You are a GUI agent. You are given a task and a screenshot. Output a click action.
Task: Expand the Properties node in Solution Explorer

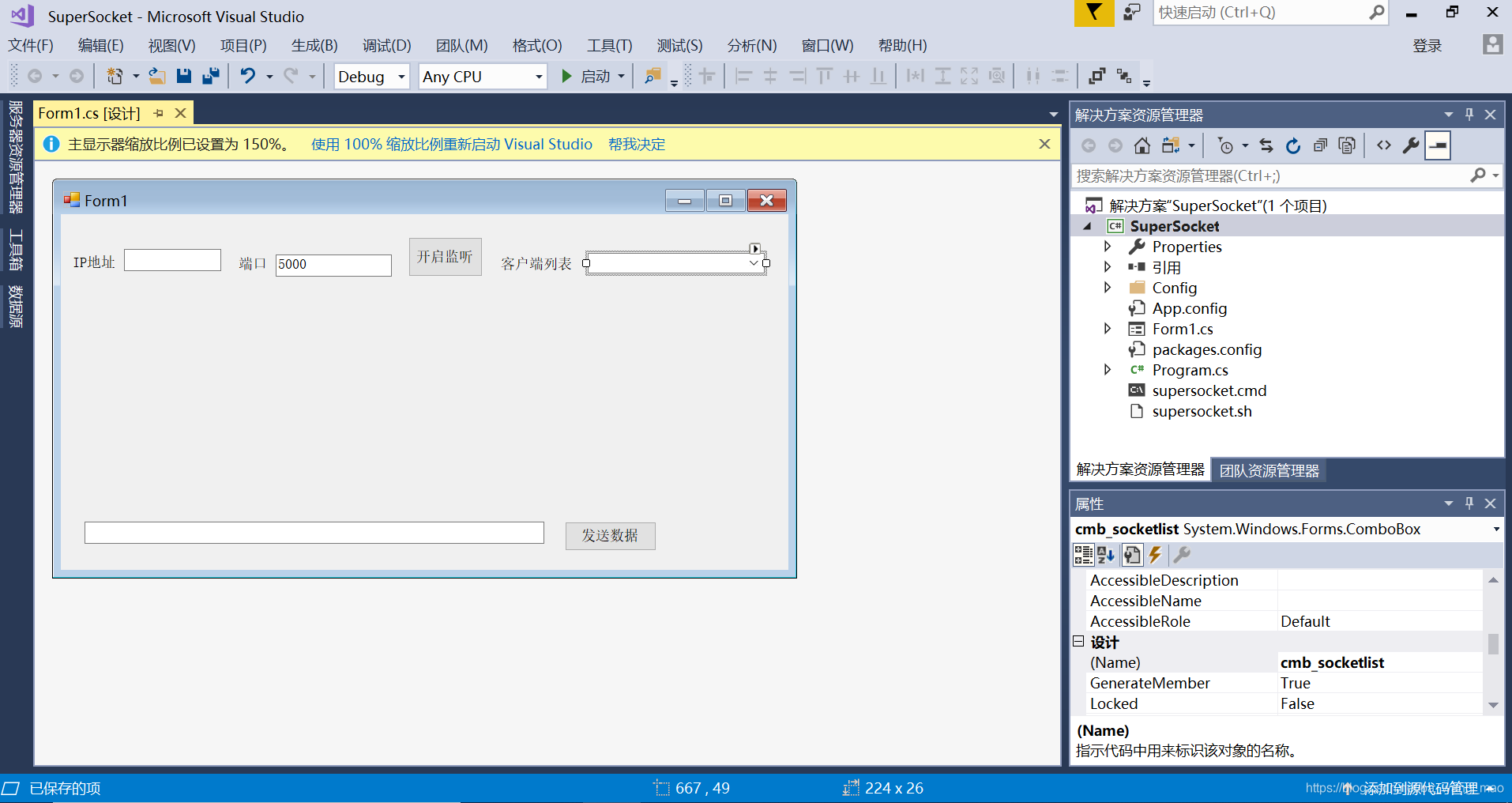(x=1108, y=247)
